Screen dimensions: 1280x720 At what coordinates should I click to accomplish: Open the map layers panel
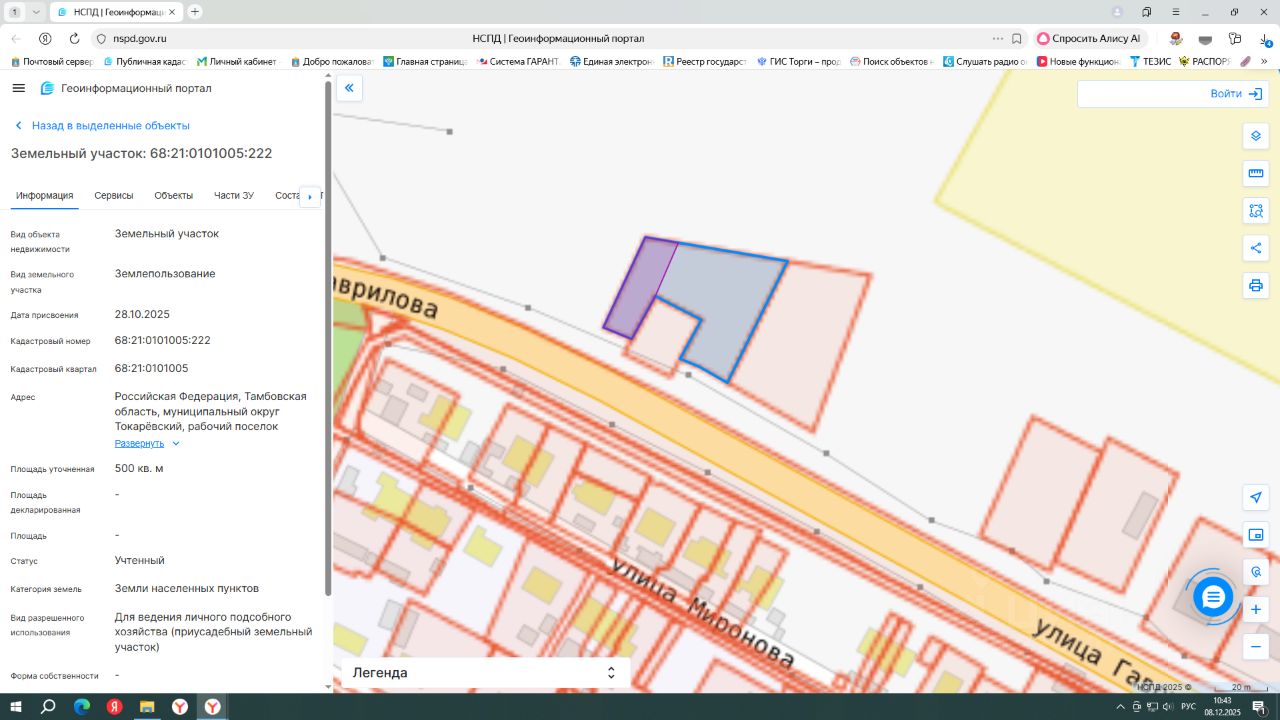coord(1256,136)
